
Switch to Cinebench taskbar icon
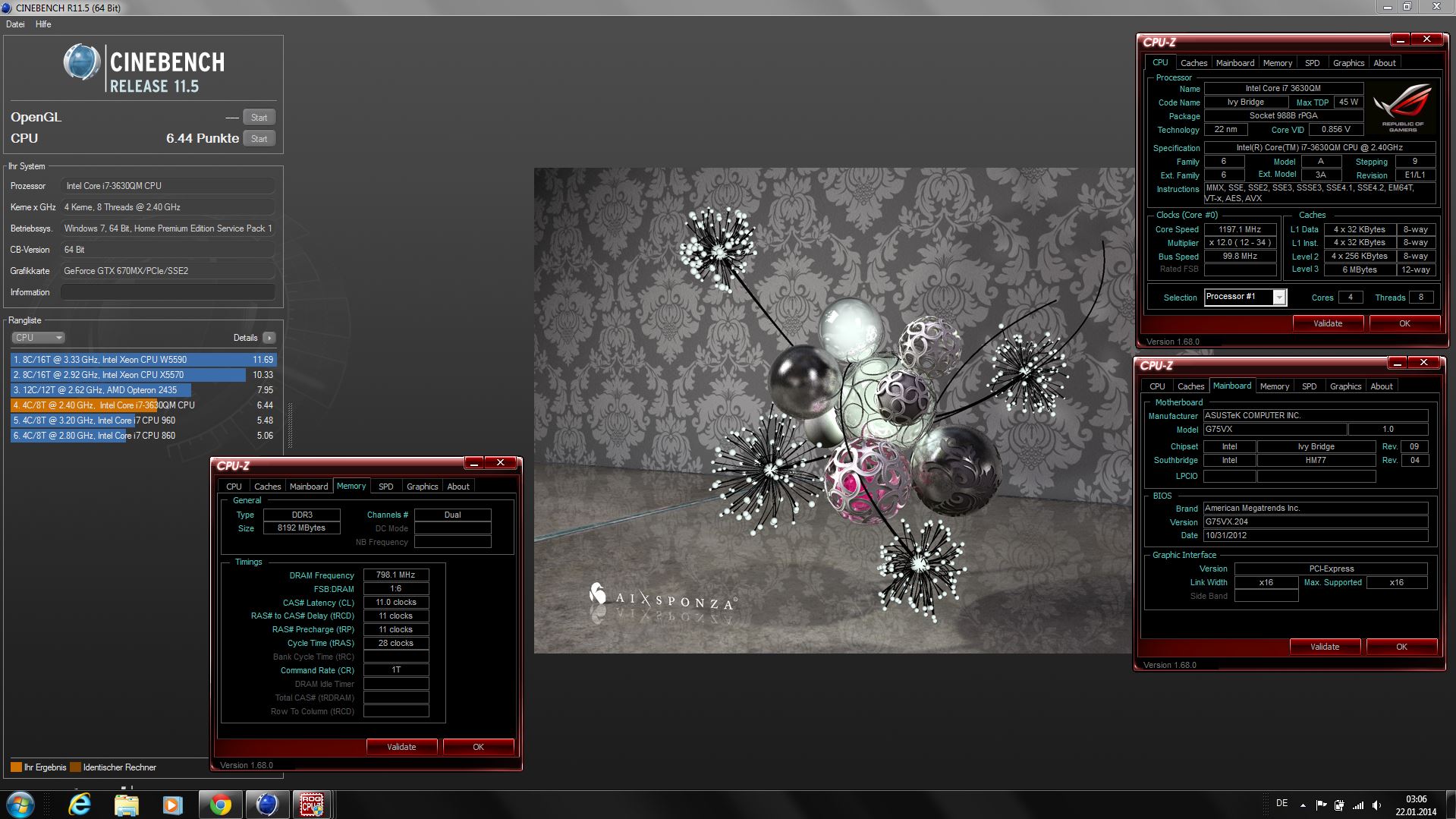[266, 805]
